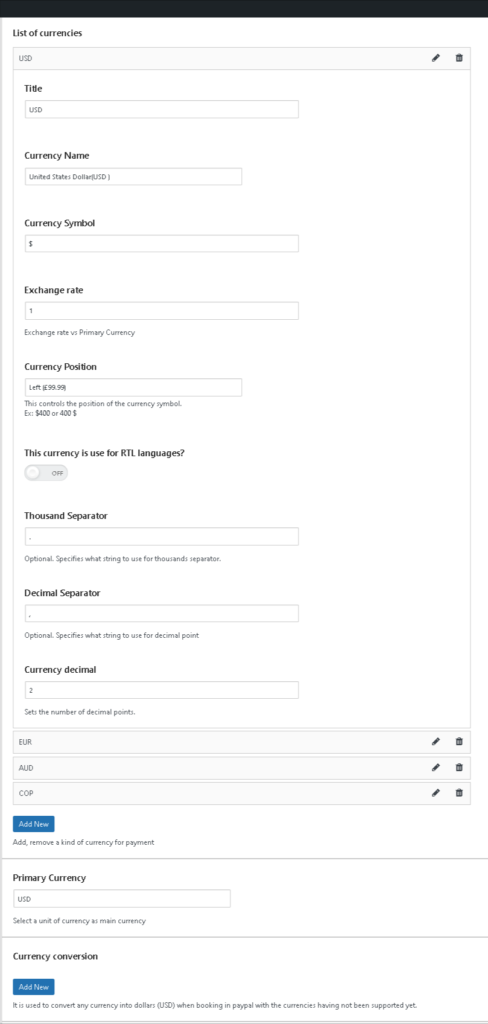Click the edit pencil icon for USD
The width and height of the screenshot is (488, 1024).
point(436,58)
